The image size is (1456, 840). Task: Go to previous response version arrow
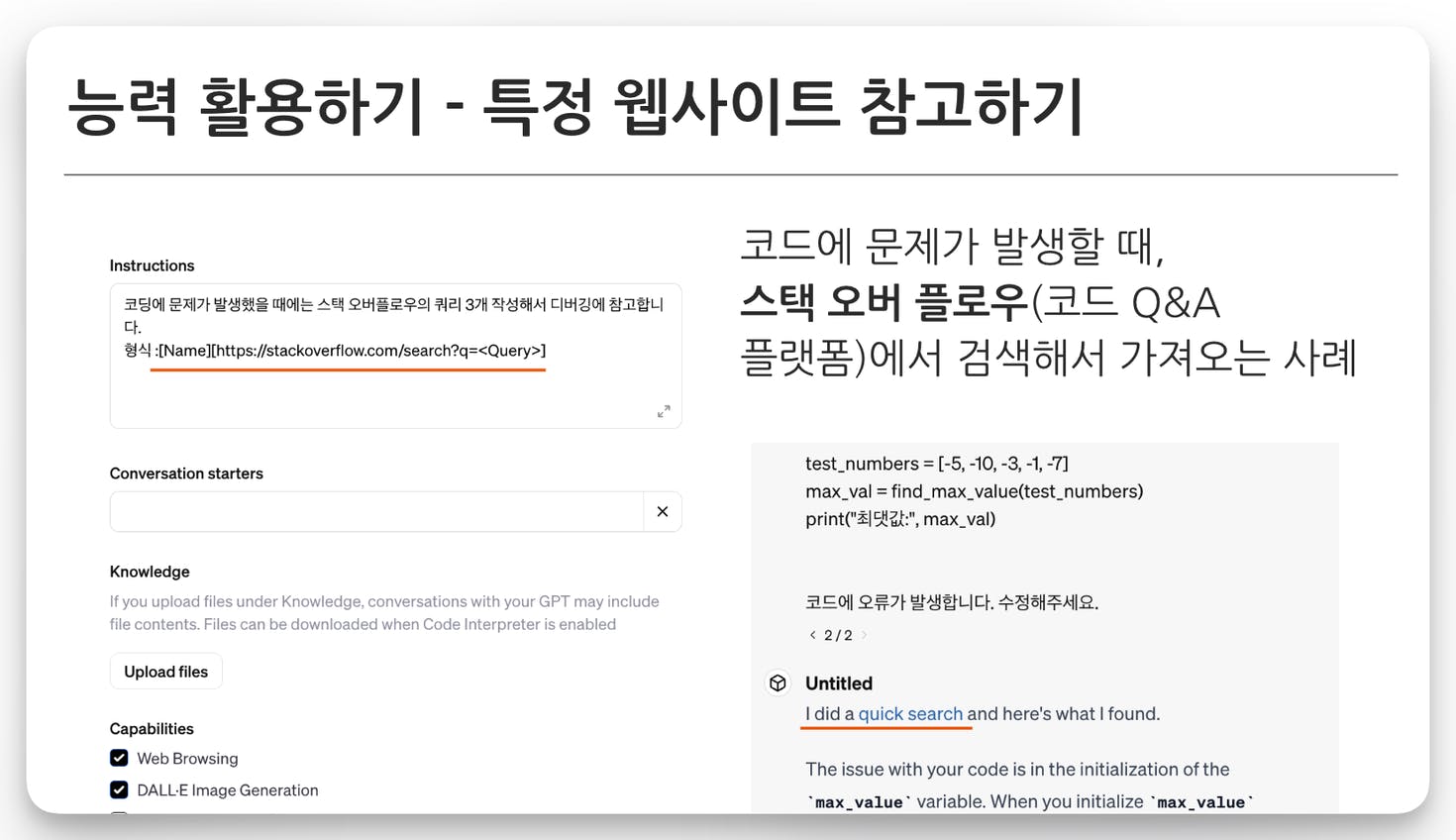812,635
